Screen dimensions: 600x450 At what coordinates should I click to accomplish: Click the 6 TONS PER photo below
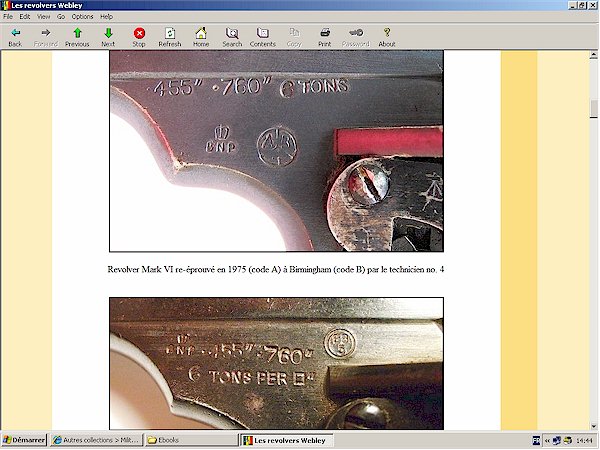(x=276, y=364)
